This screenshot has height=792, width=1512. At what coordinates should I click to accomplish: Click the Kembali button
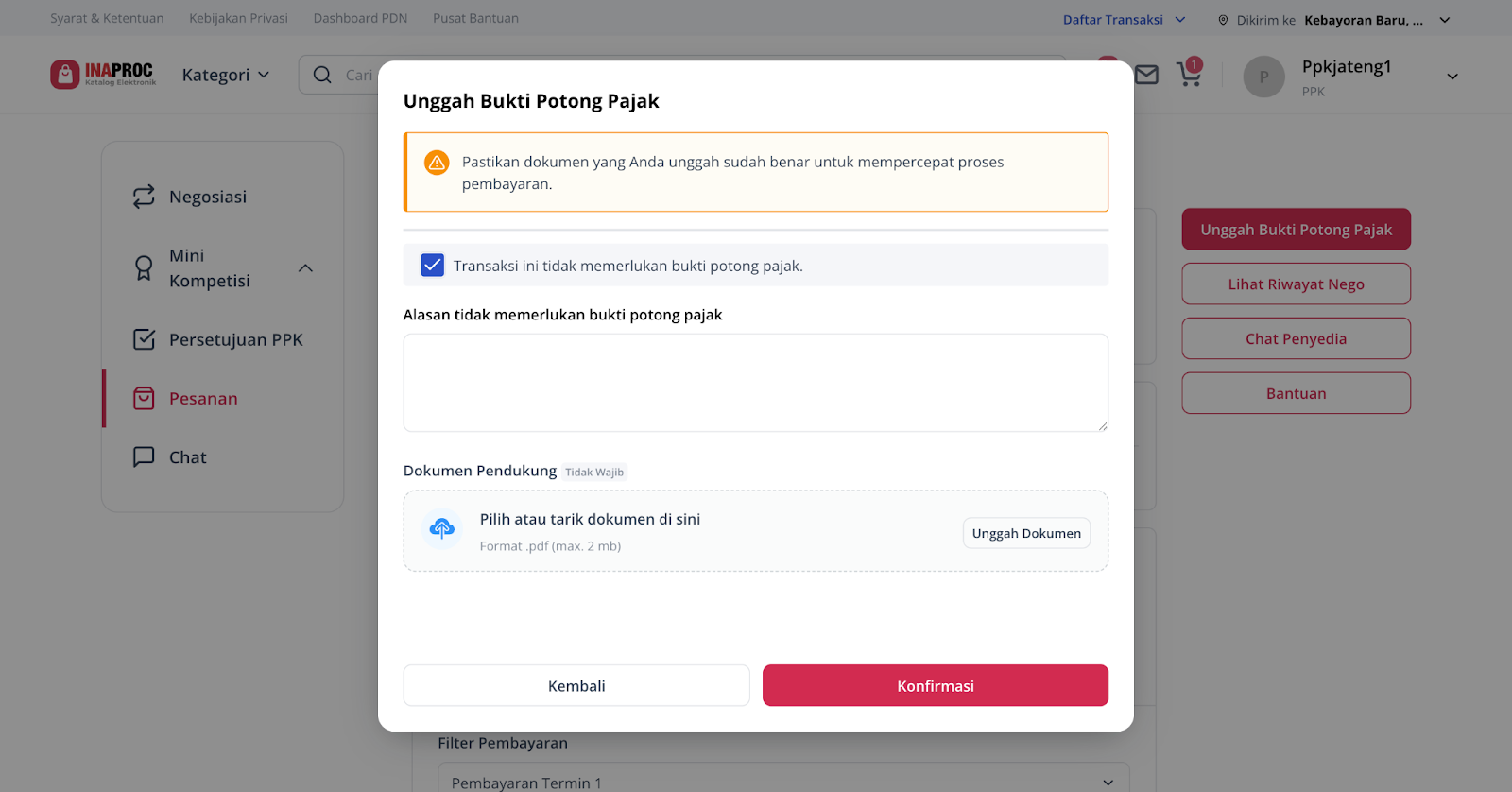[x=576, y=685]
